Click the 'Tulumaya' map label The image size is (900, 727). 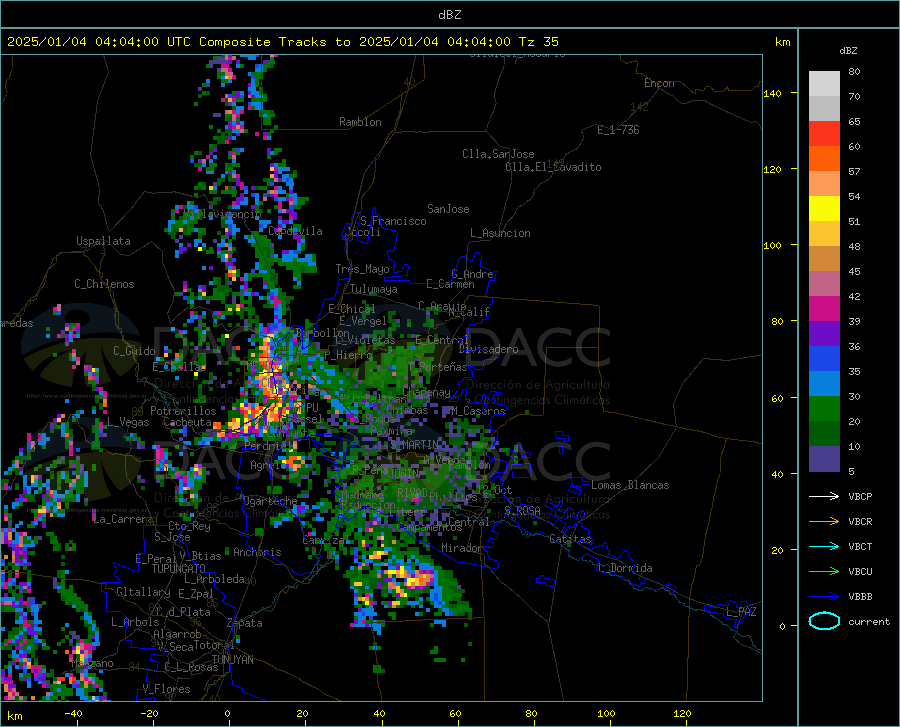point(373,289)
